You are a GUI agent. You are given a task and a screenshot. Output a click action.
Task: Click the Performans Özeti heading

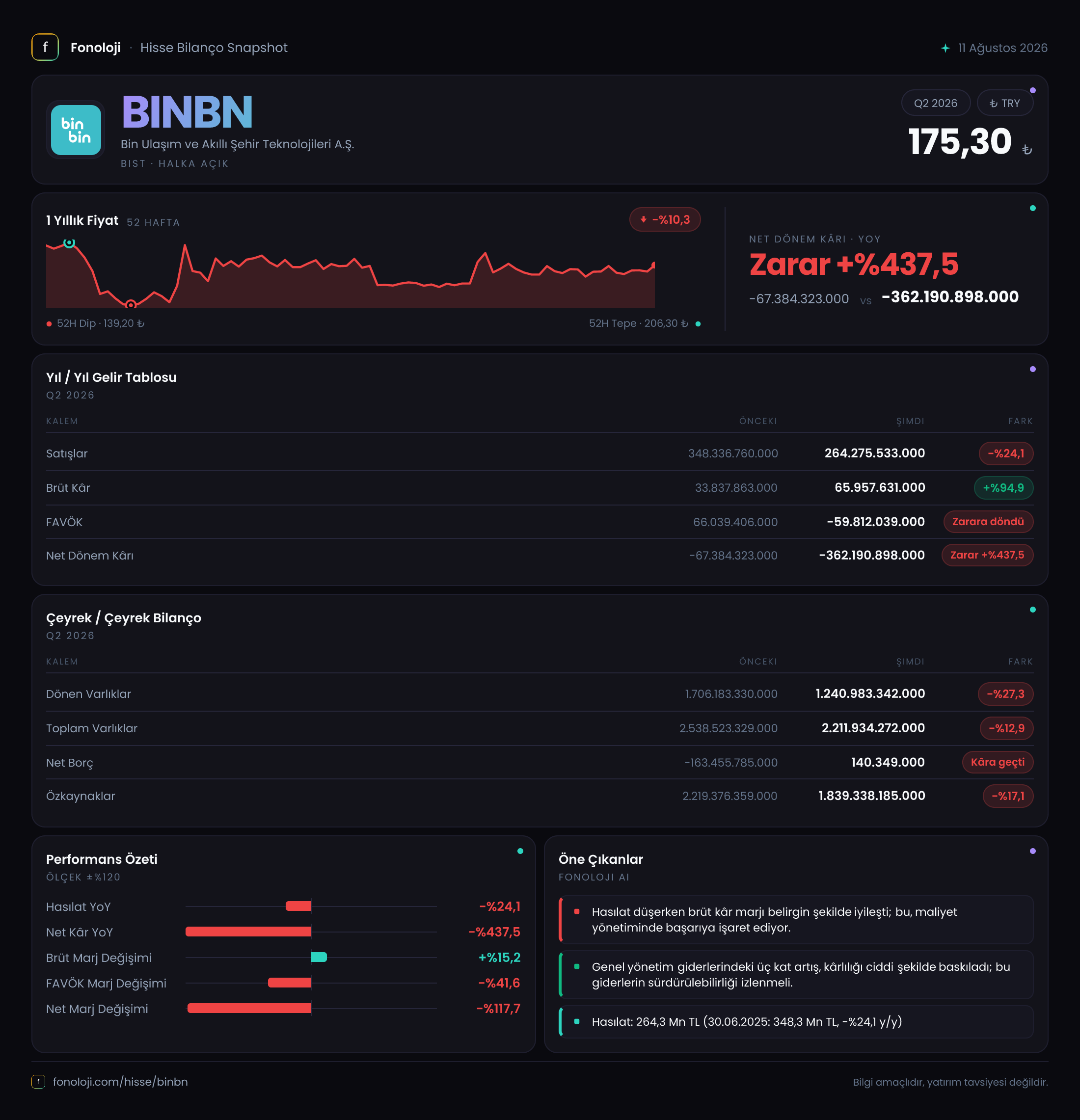click(x=102, y=859)
